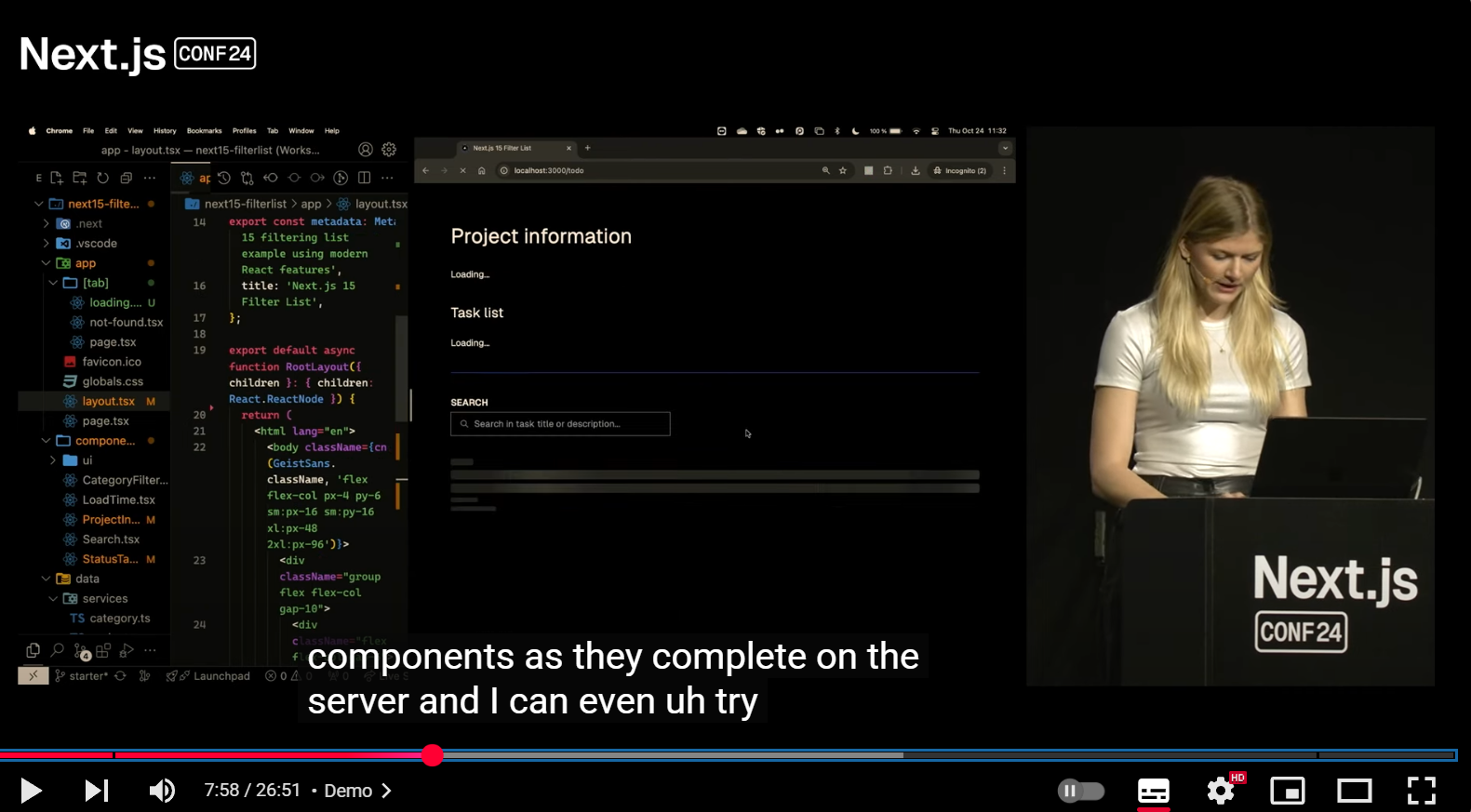
Task: Play the video
Action: pyautogui.click(x=31, y=791)
